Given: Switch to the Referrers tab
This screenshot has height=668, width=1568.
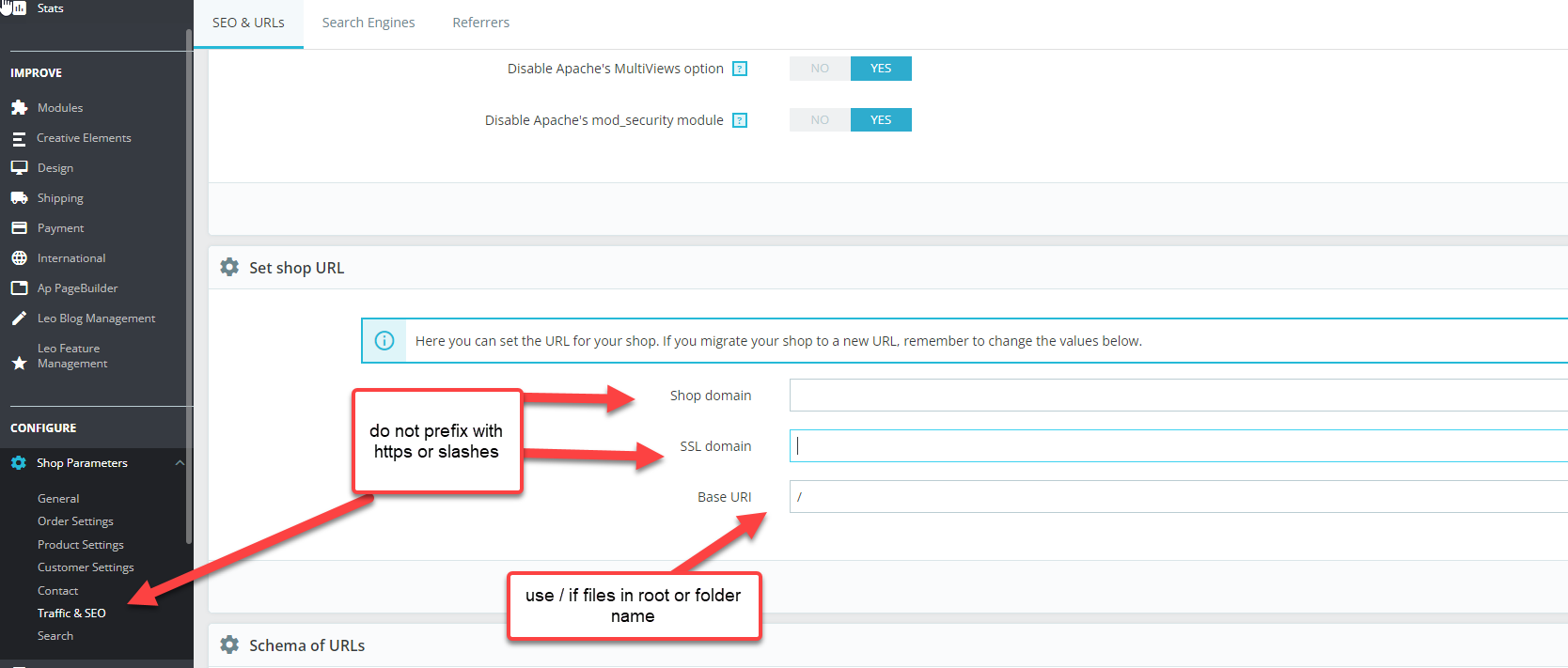Looking at the screenshot, I should tap(481, 23).
